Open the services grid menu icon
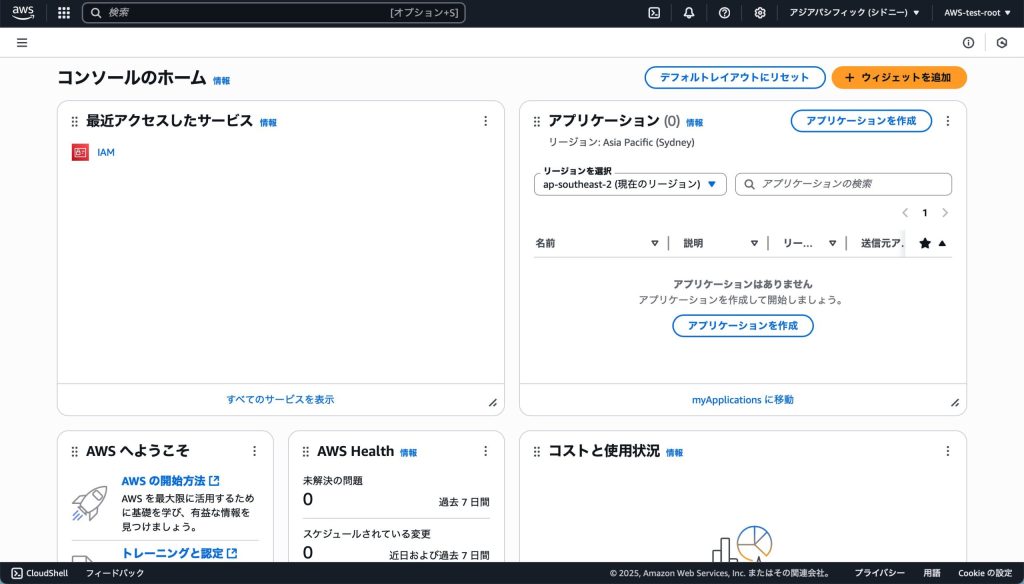The image size is (1024, 584). click(64, 12)
